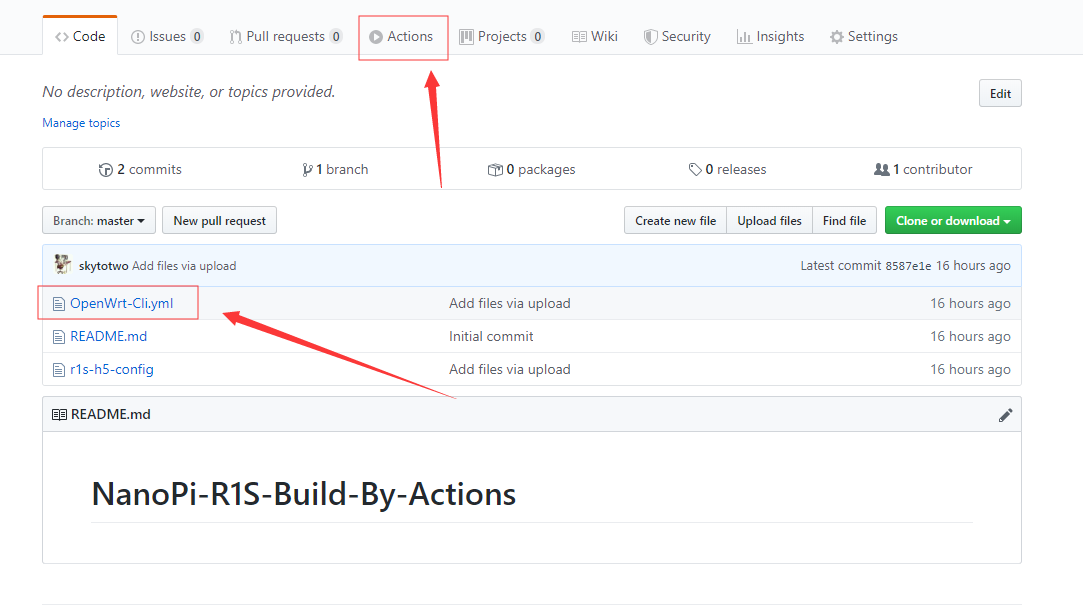The image size is (1083, 612).
Task: Click the file icon next to README.md
Action: [59, 337]
